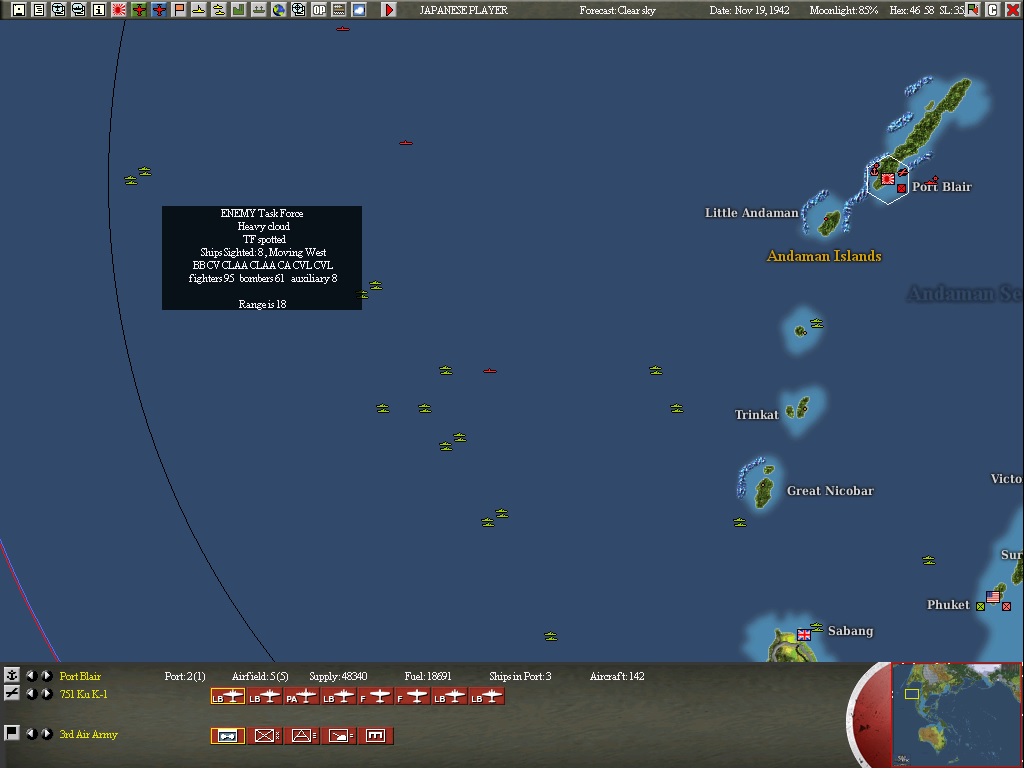Viewport: 1027px width, 770px height.
Task: Click the Japanese rising sun flag icon
Action: 119,10
